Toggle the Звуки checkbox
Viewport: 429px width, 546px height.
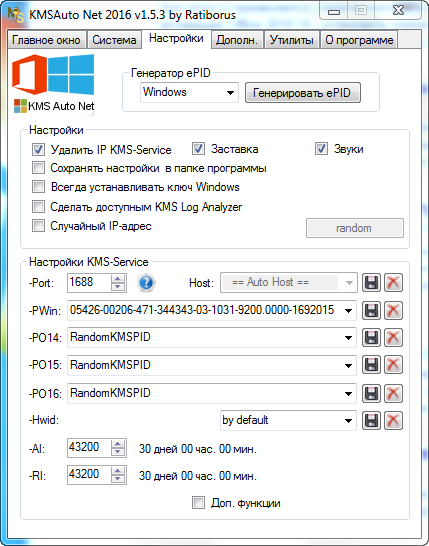(321, 149)
